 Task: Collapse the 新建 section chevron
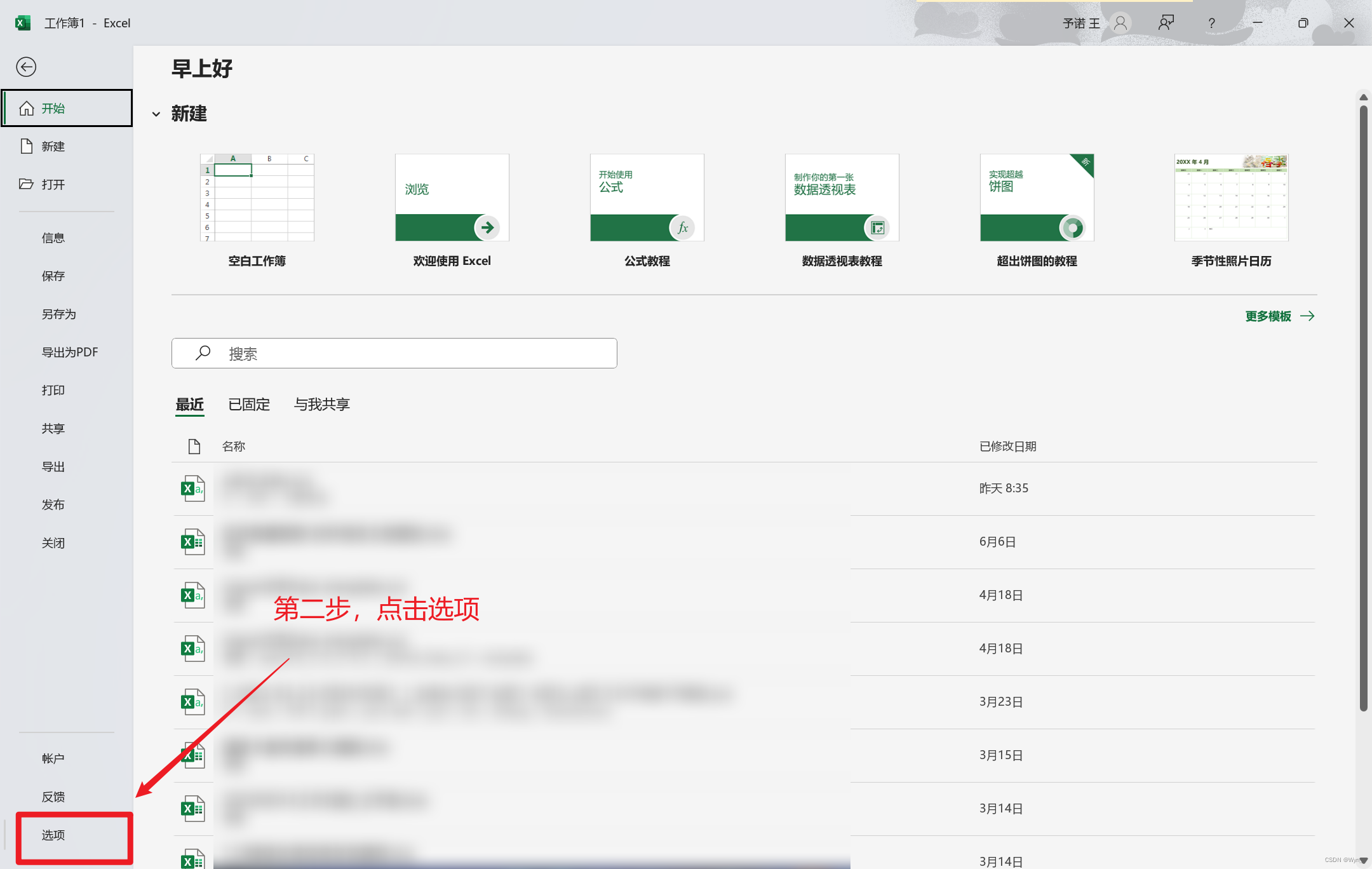(156, 114)
